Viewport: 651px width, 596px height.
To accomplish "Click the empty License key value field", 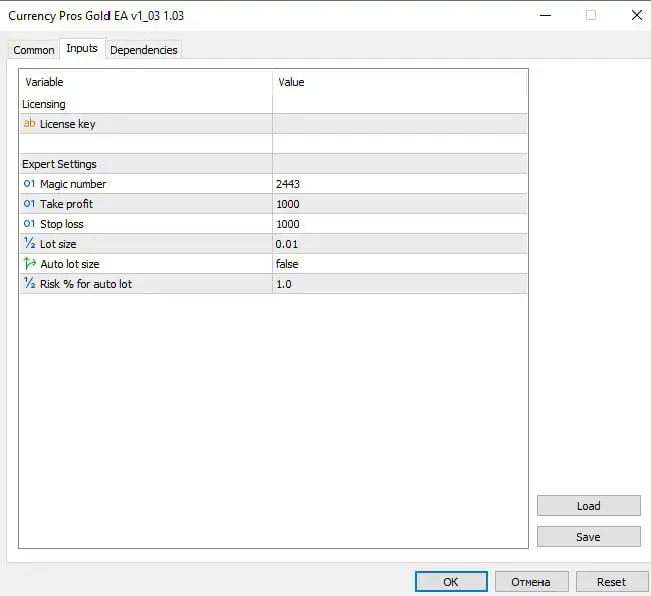I will tap(399, 124).
